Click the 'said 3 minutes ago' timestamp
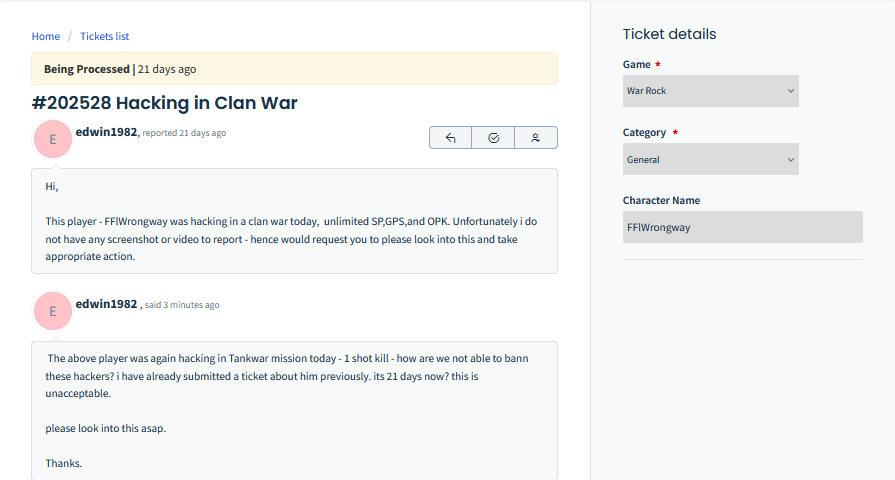 pyautogui.click(x=182, y=305)
